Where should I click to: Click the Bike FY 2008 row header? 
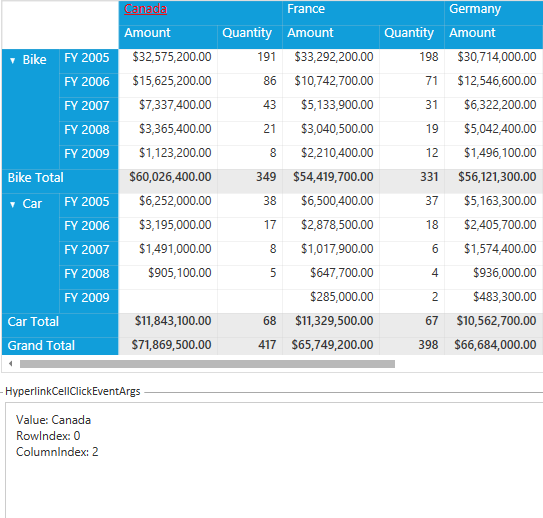89,133
